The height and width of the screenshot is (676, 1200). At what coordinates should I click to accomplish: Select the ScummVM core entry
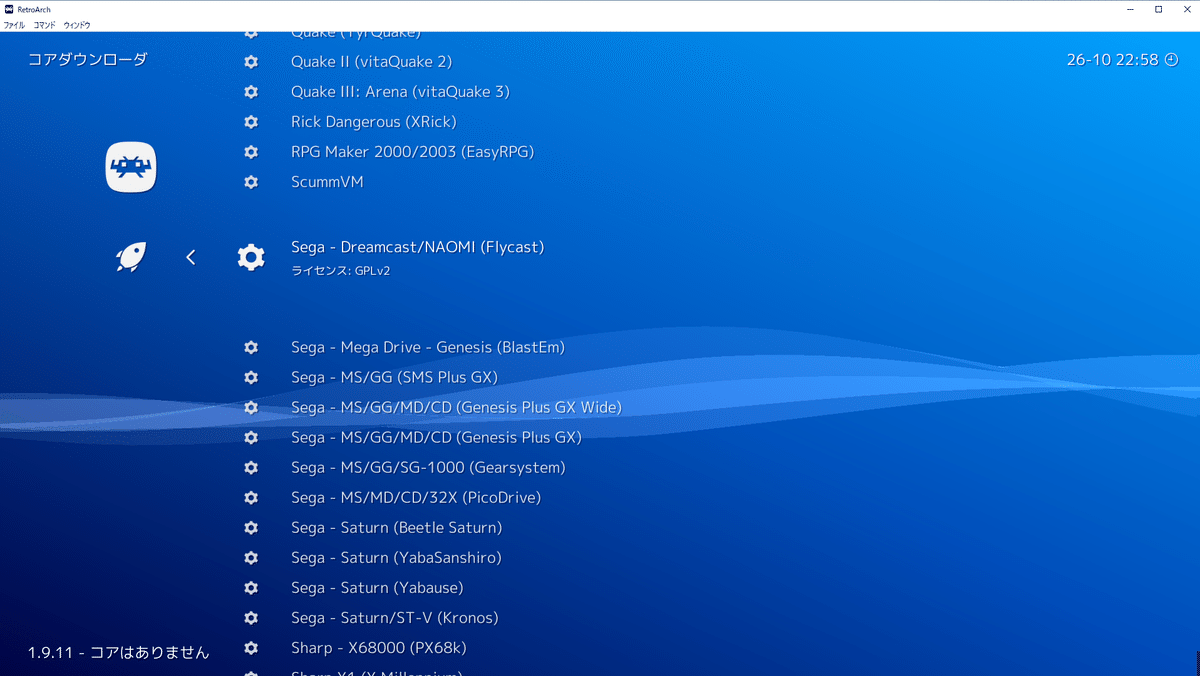(327, 182)
